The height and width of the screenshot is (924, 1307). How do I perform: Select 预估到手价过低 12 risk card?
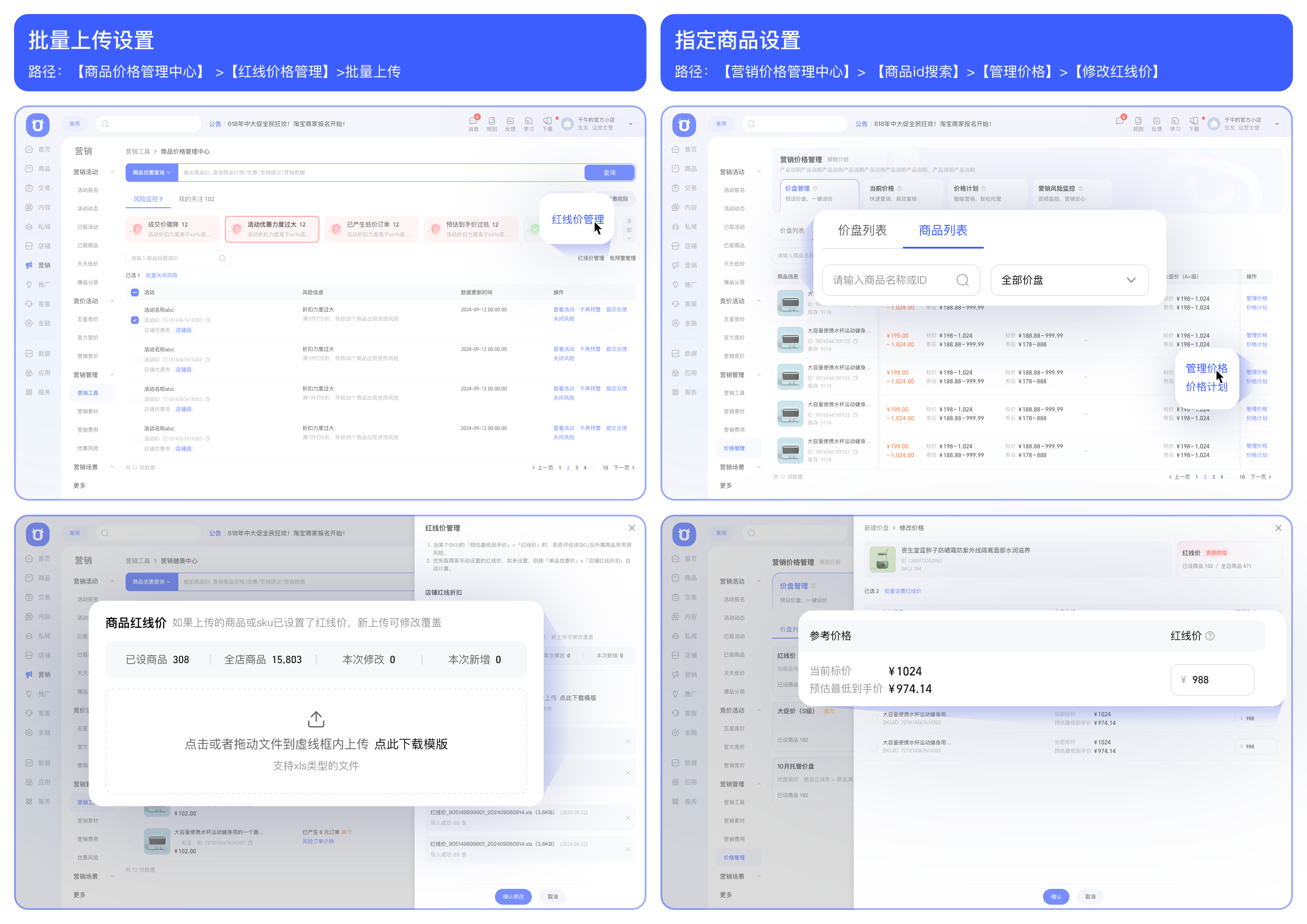pyautogui.click(x=471, y=229)
